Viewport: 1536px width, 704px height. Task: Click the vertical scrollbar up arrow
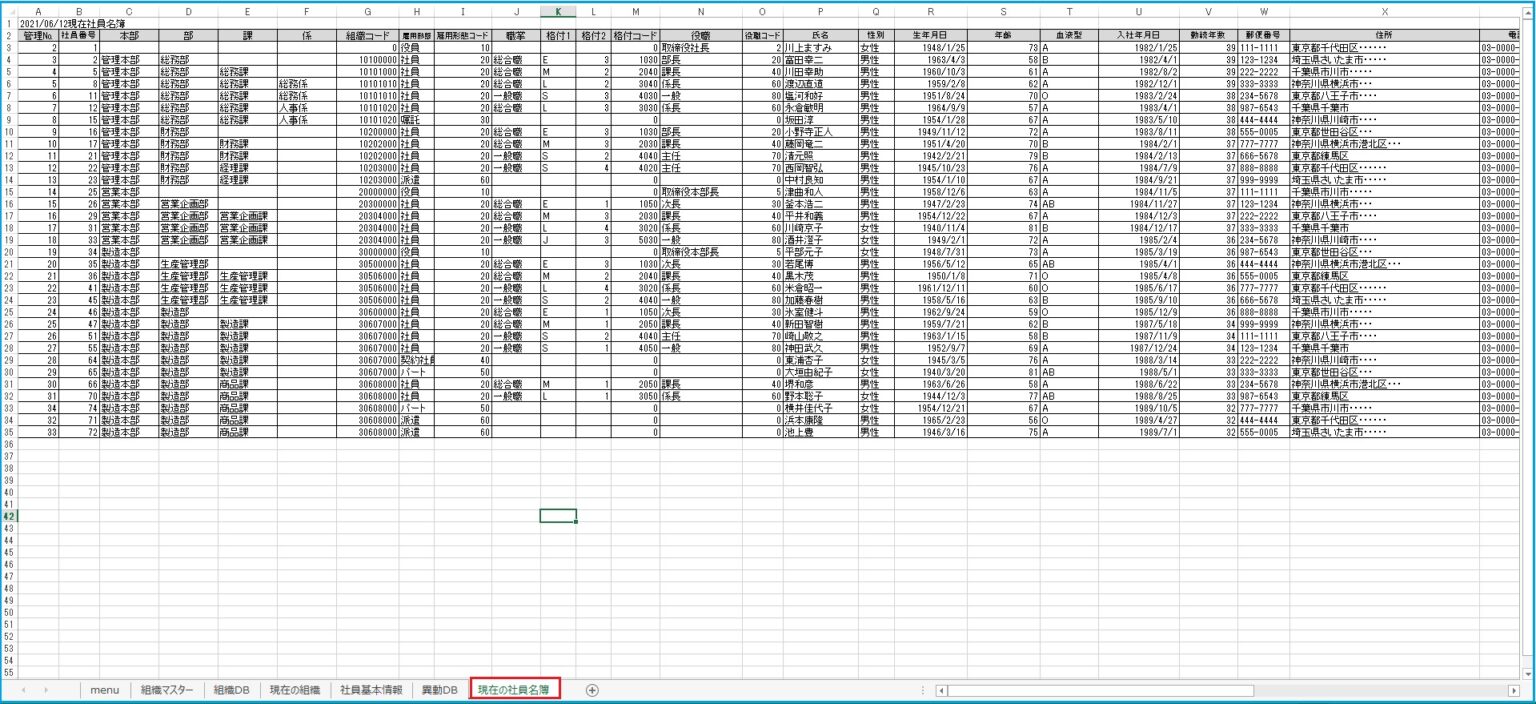point(1529,11)
